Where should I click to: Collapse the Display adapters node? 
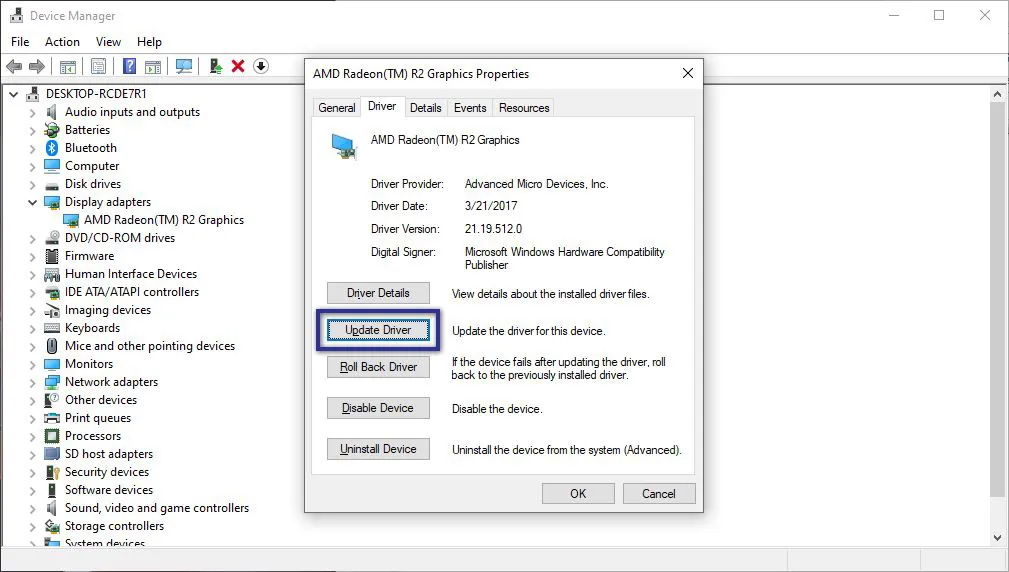click(32, 202)
